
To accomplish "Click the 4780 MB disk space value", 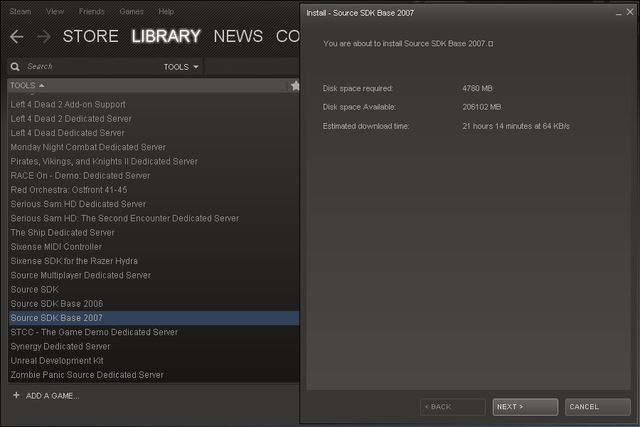I will [477, 88].
